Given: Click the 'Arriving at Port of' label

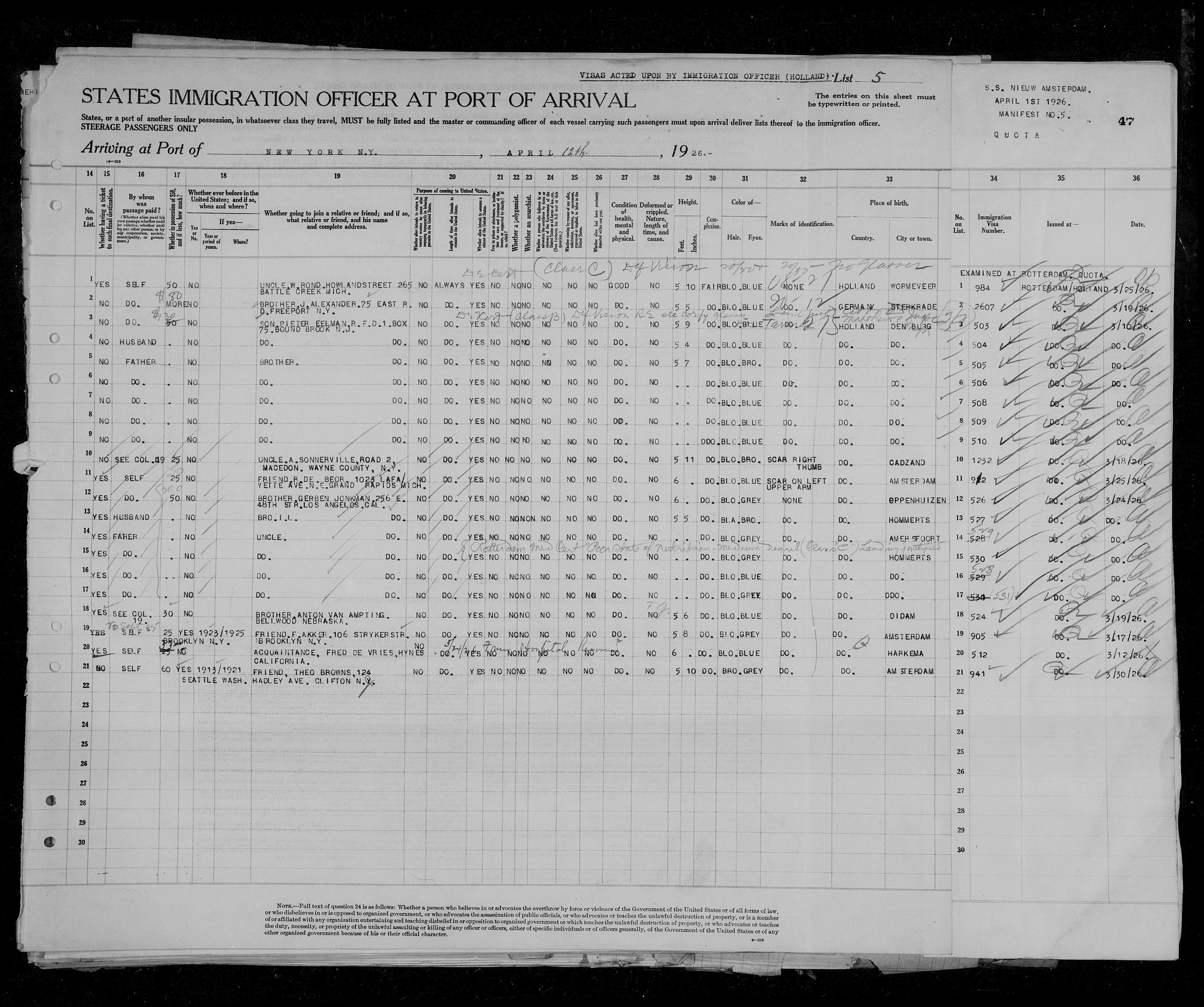Looking at the screenshot, I should coord(142,149).
